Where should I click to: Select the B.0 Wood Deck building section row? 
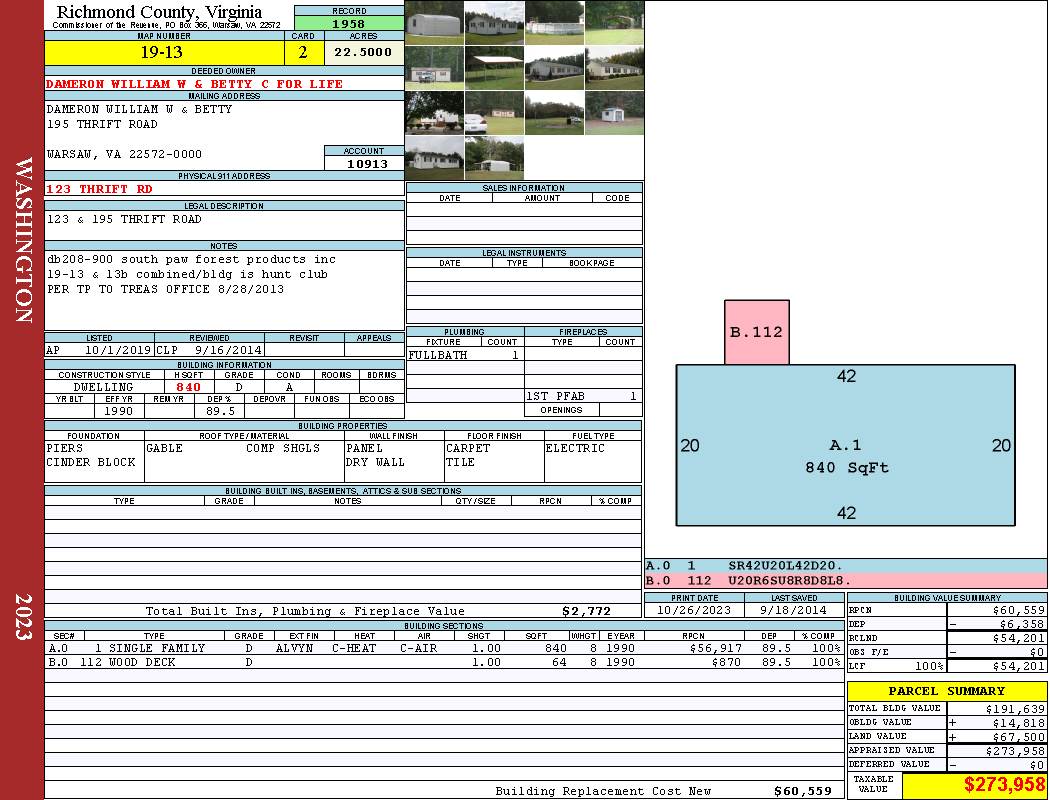click(x=443, y=662)
